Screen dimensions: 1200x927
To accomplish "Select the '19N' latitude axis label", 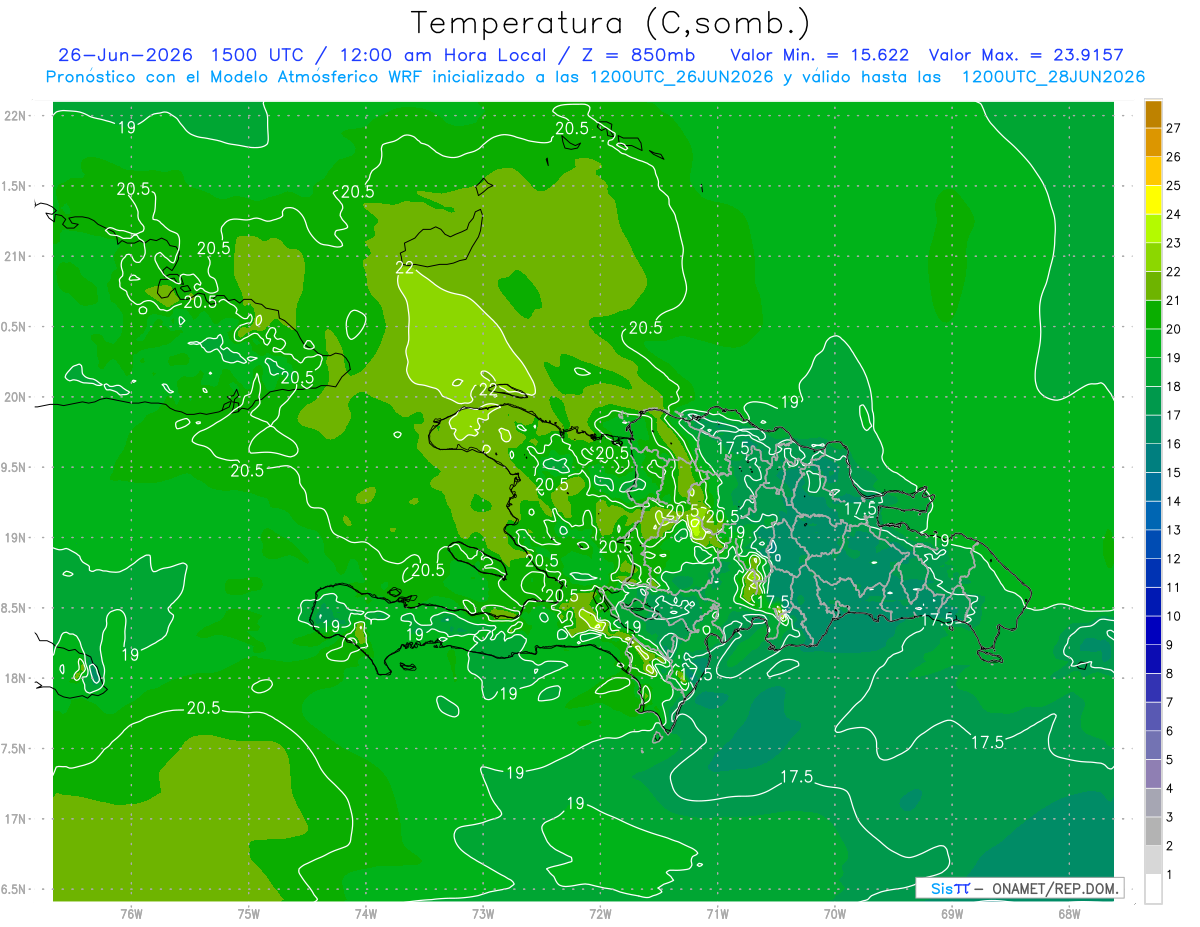I will (x=16, y=538).
